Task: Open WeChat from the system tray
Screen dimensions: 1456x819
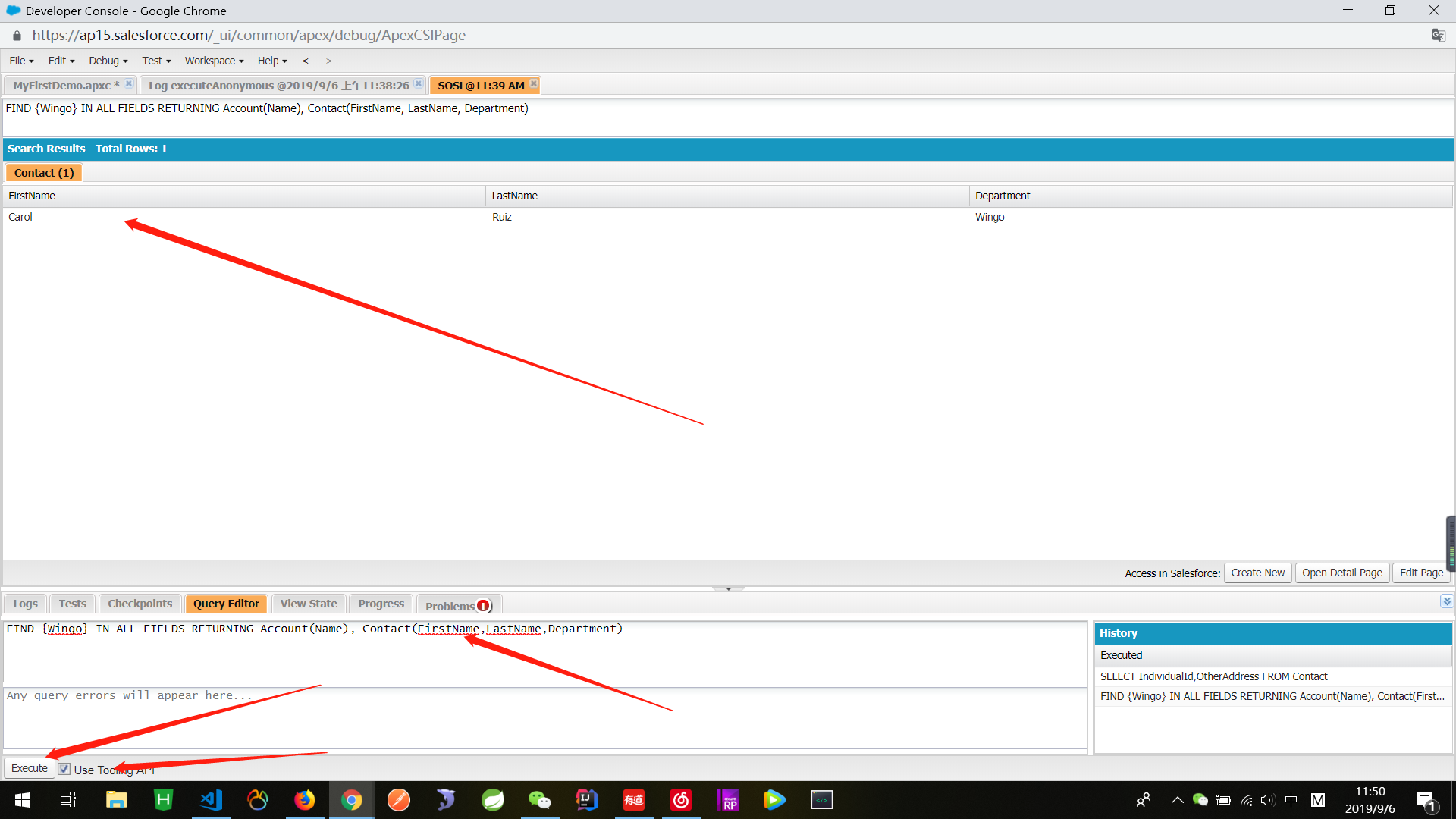Action: 1200,800
